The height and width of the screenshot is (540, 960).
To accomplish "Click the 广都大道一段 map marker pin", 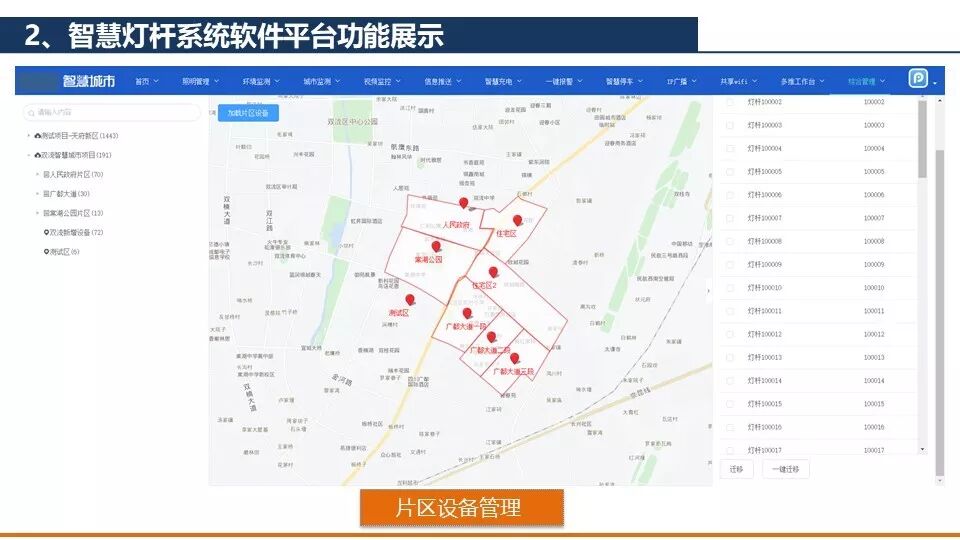I will pos(467,313).
